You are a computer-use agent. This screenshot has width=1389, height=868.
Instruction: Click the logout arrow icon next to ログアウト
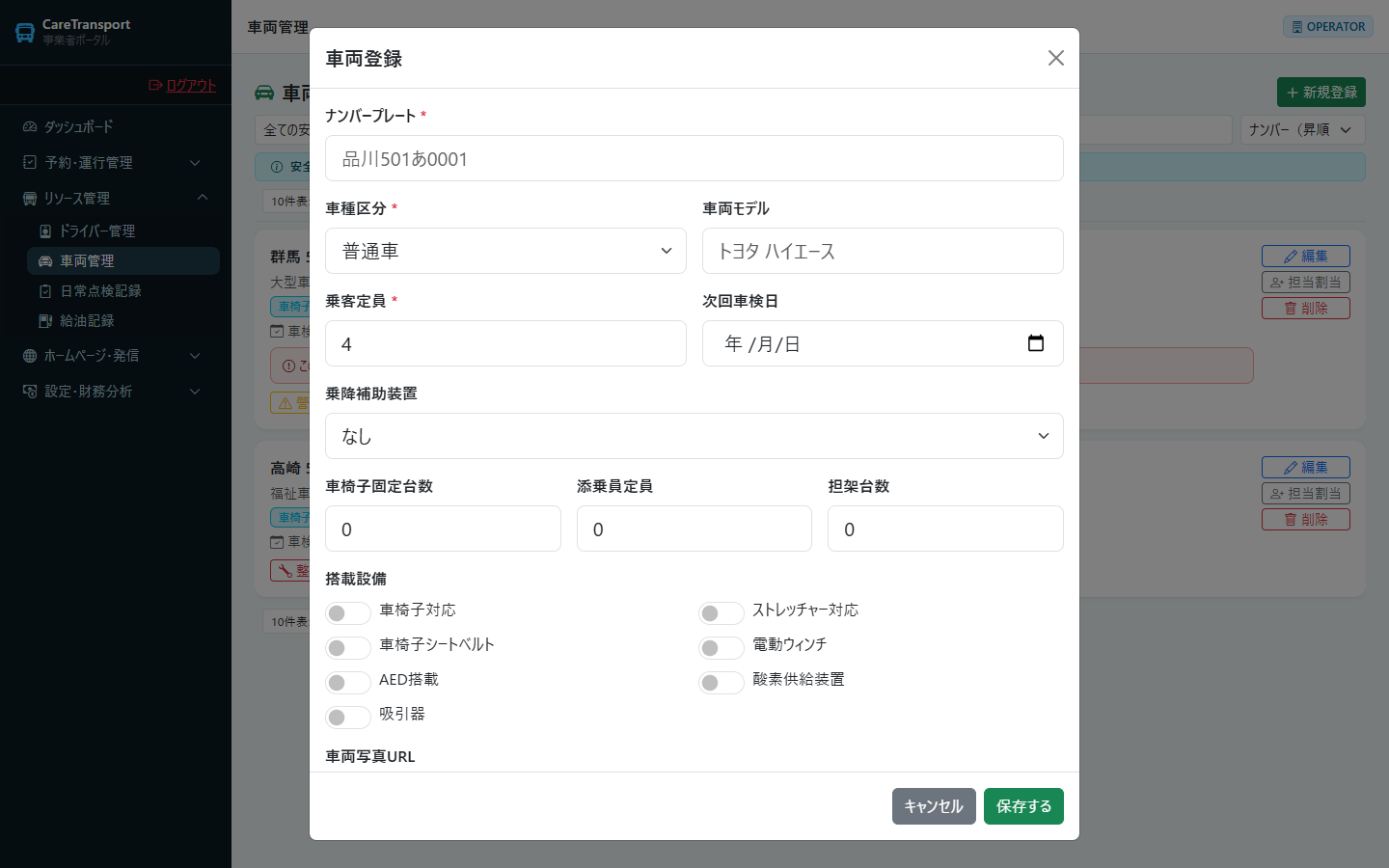pyautogui.click(x=155, y=86)
